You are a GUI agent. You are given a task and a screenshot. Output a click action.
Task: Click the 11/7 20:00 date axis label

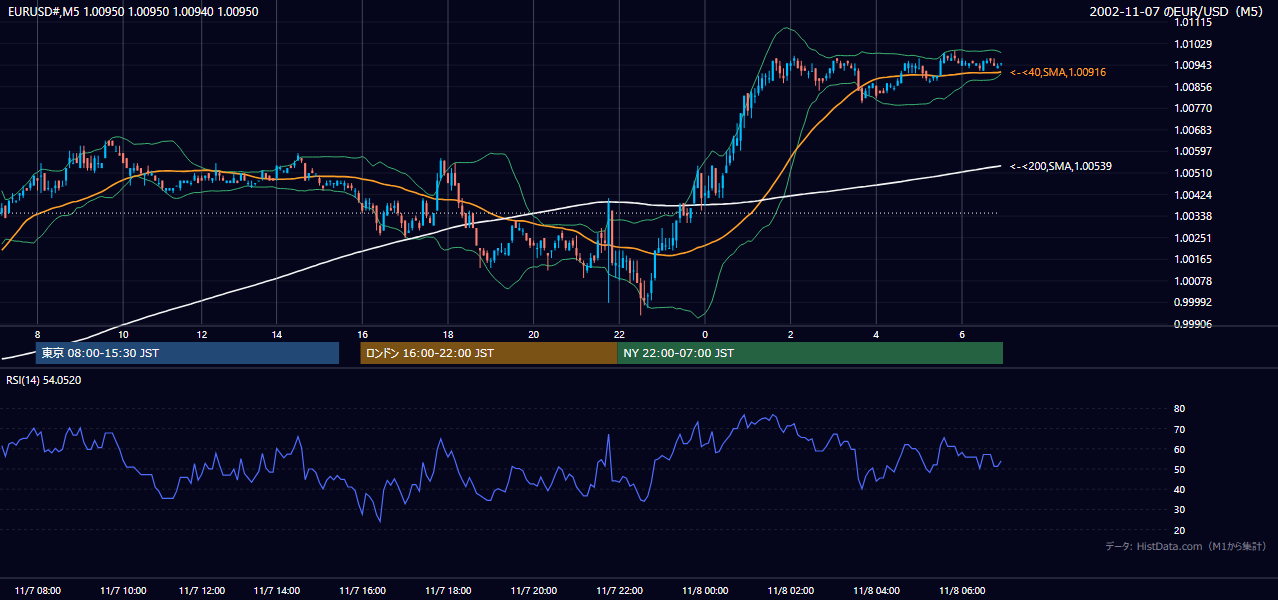(533, 591)
